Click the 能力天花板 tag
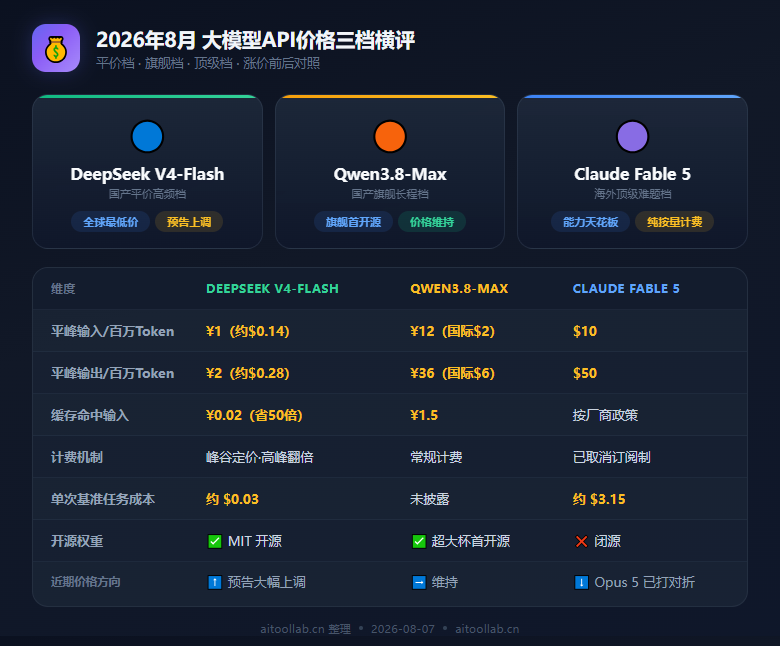 590,222
